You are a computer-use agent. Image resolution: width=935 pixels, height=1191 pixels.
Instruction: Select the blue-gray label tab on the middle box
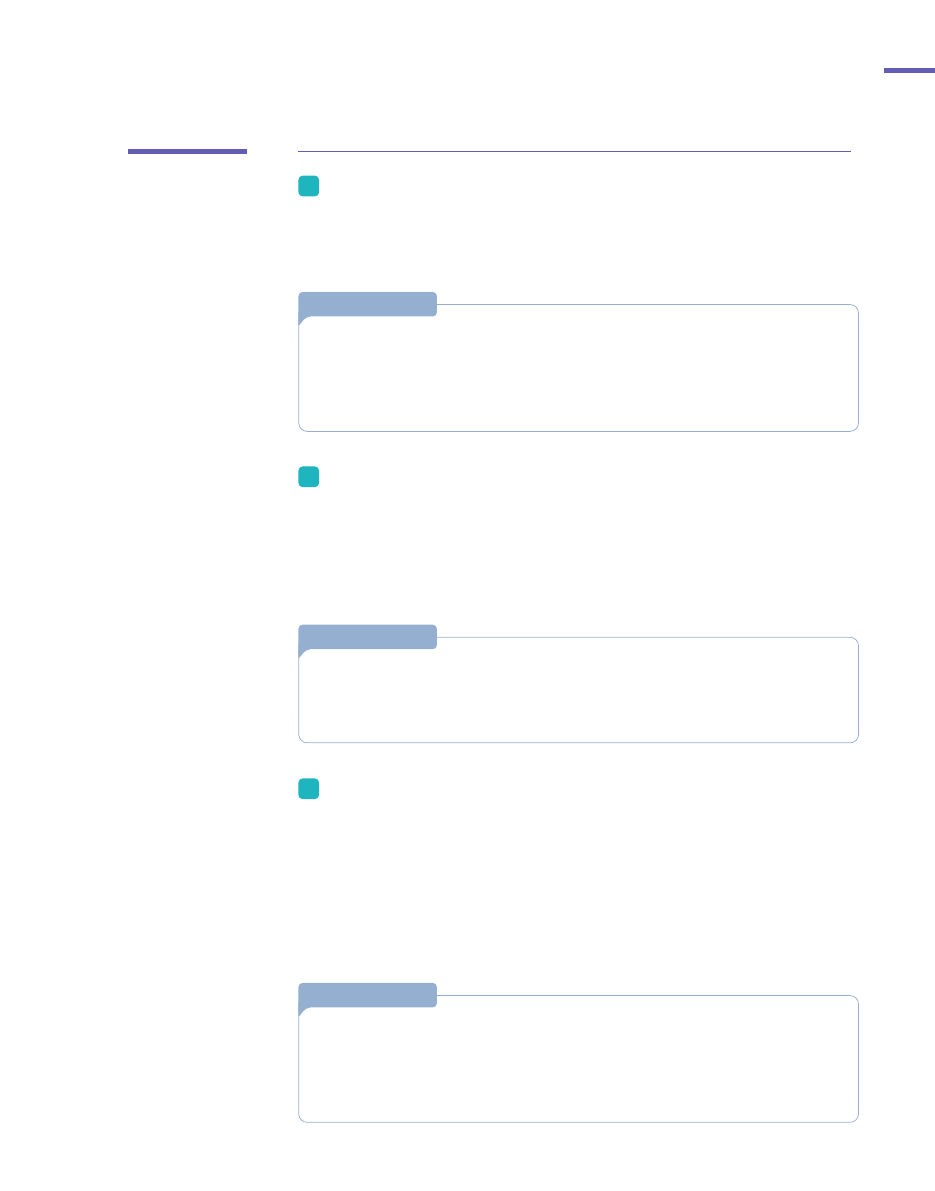pos(368,636)
